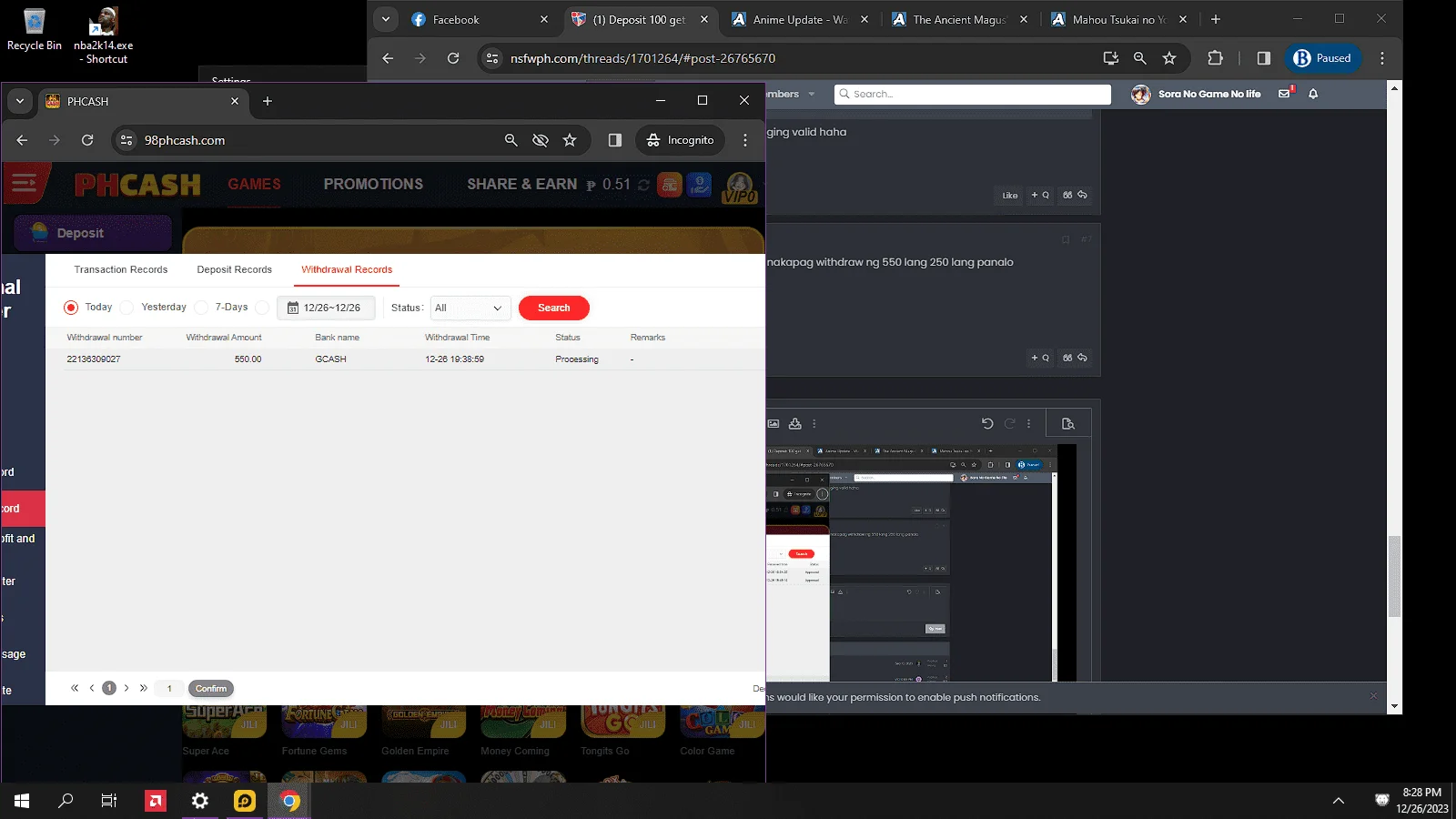Open the date range calendar 12/26~12/26

coord(326,308)
